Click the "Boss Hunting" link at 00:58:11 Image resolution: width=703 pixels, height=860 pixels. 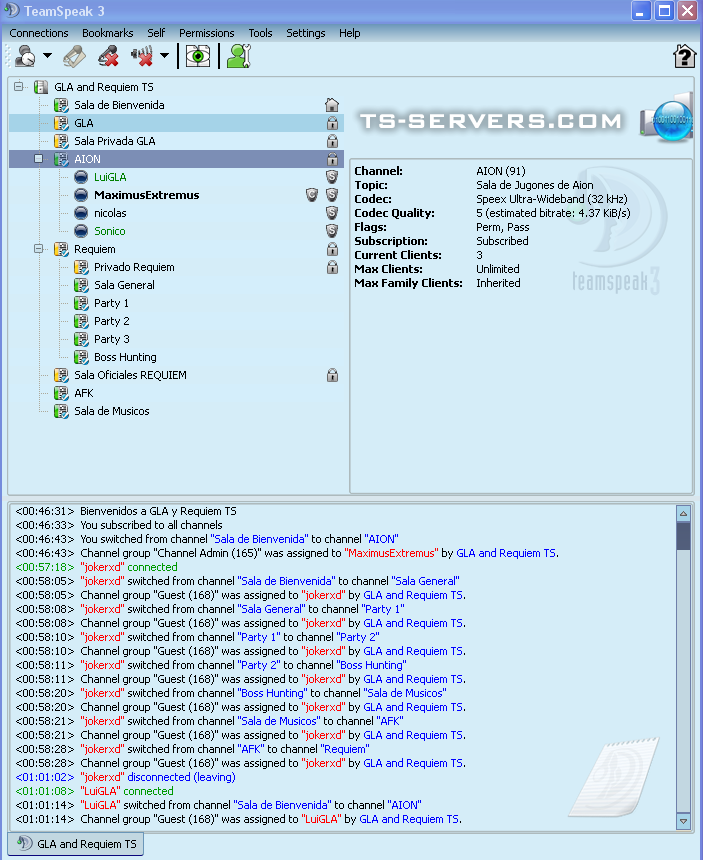click(x=371, y=665)
